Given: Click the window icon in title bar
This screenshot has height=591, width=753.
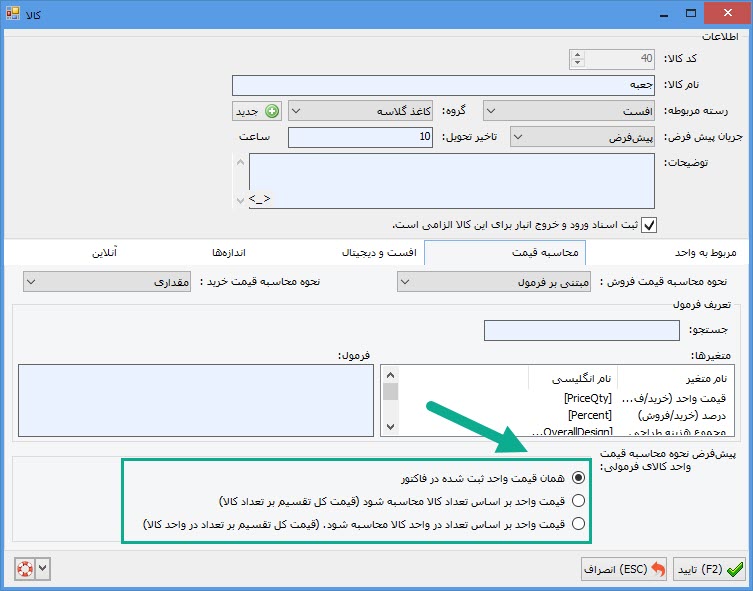Looking at the screenshot, I should [12, 13].
